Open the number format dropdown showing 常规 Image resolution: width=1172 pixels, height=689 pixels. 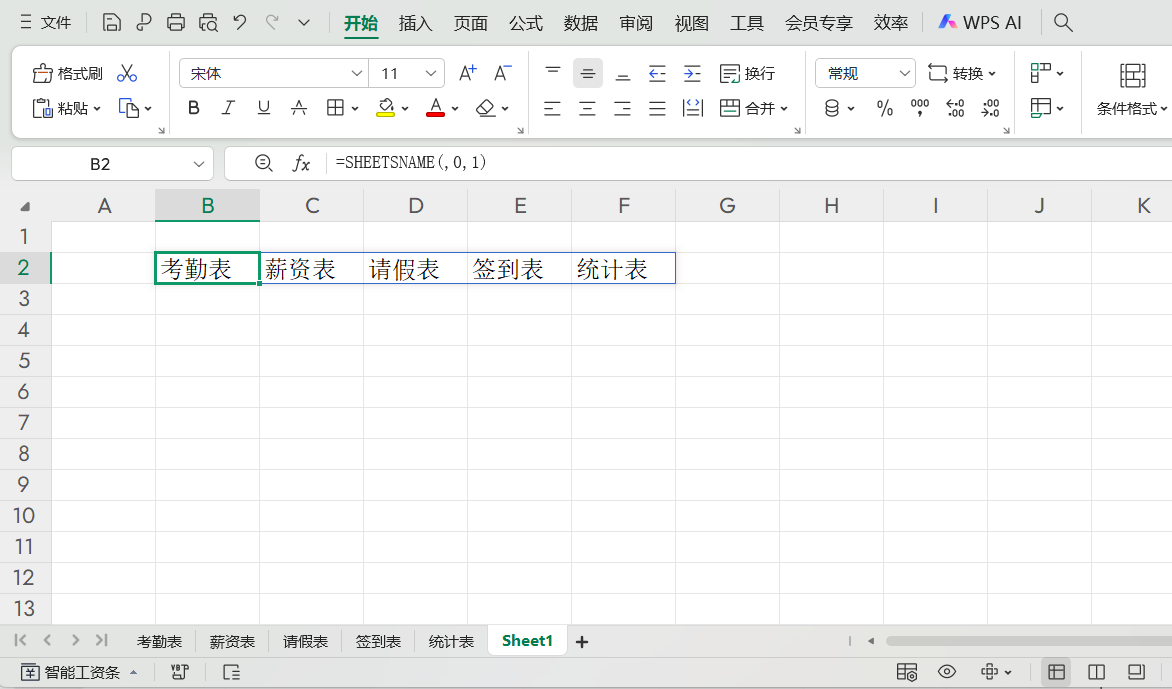[903, 72]
